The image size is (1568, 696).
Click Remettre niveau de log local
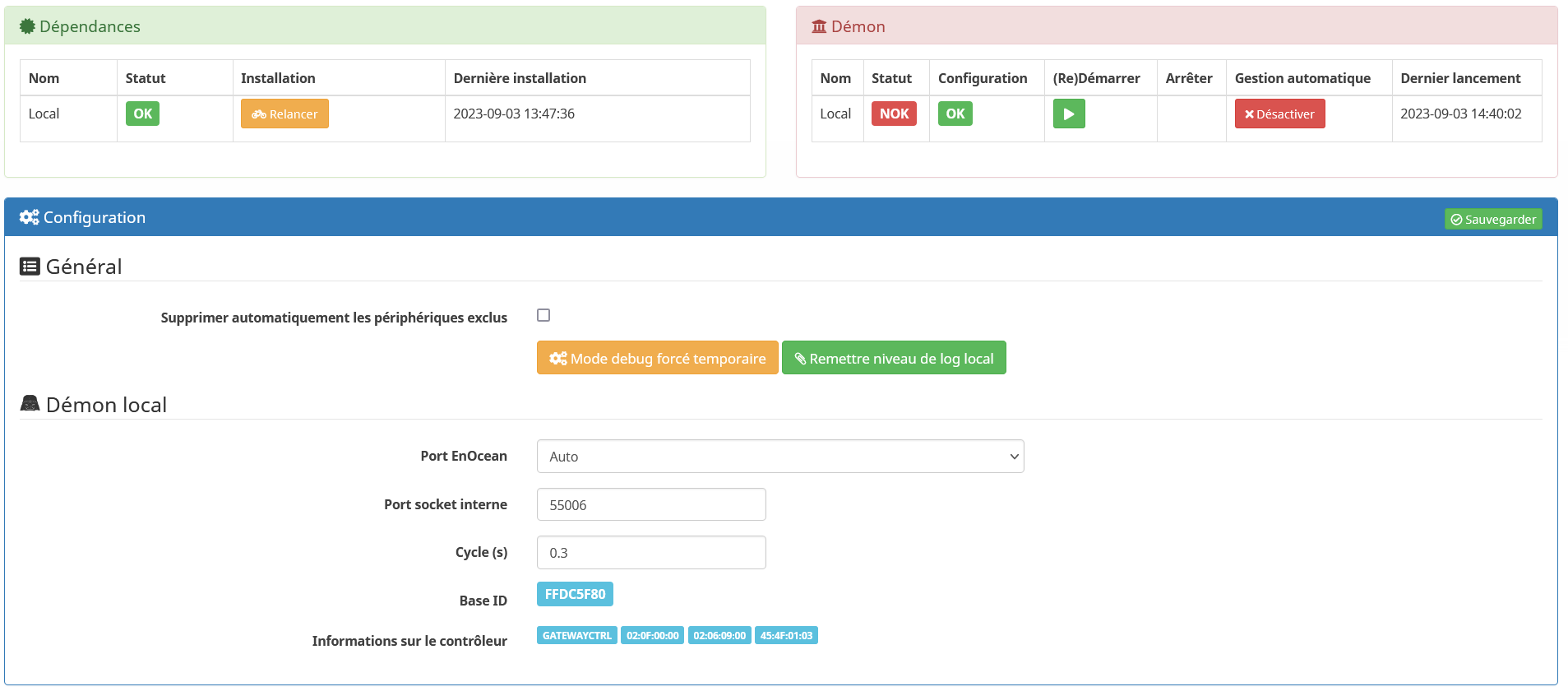click(893, 359)
